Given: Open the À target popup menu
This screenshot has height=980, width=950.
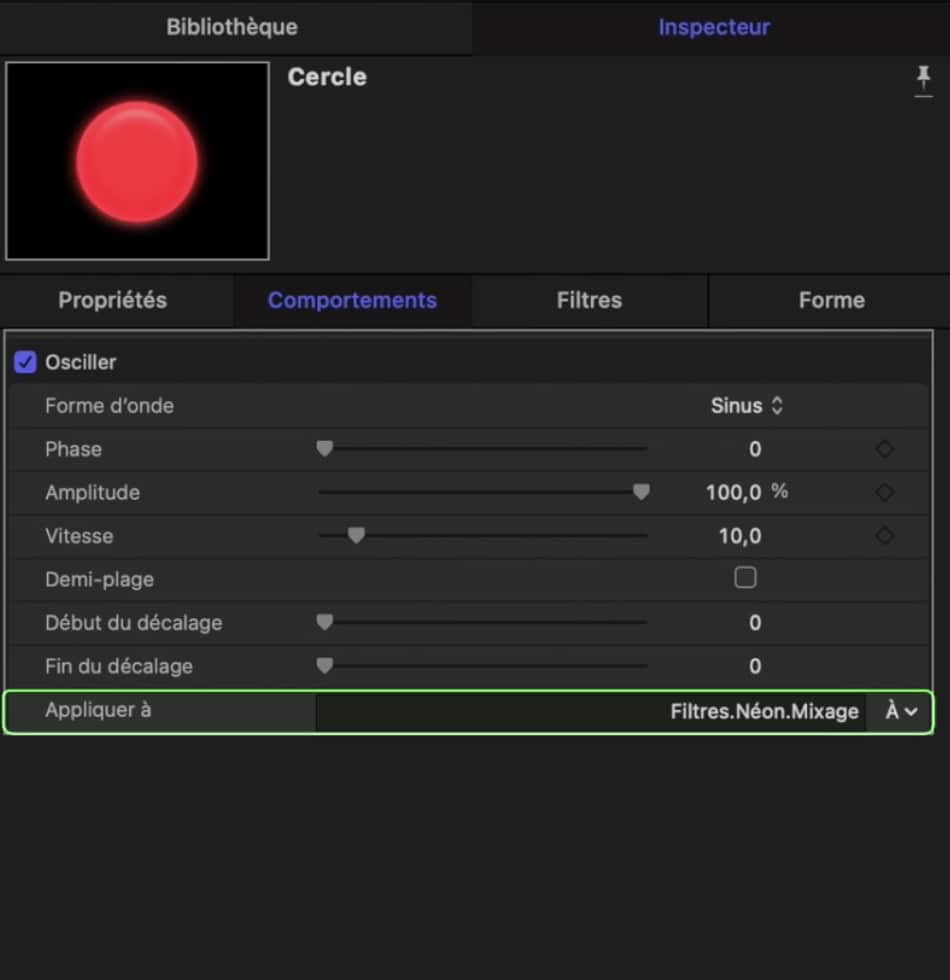Looking at the screenshot, I should [901, 711].
